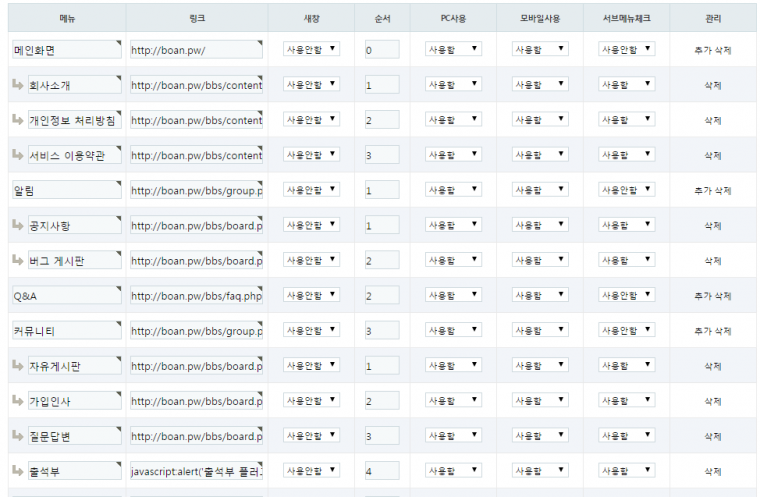Click the 메뉴 column header

click(x=66, y=18)
